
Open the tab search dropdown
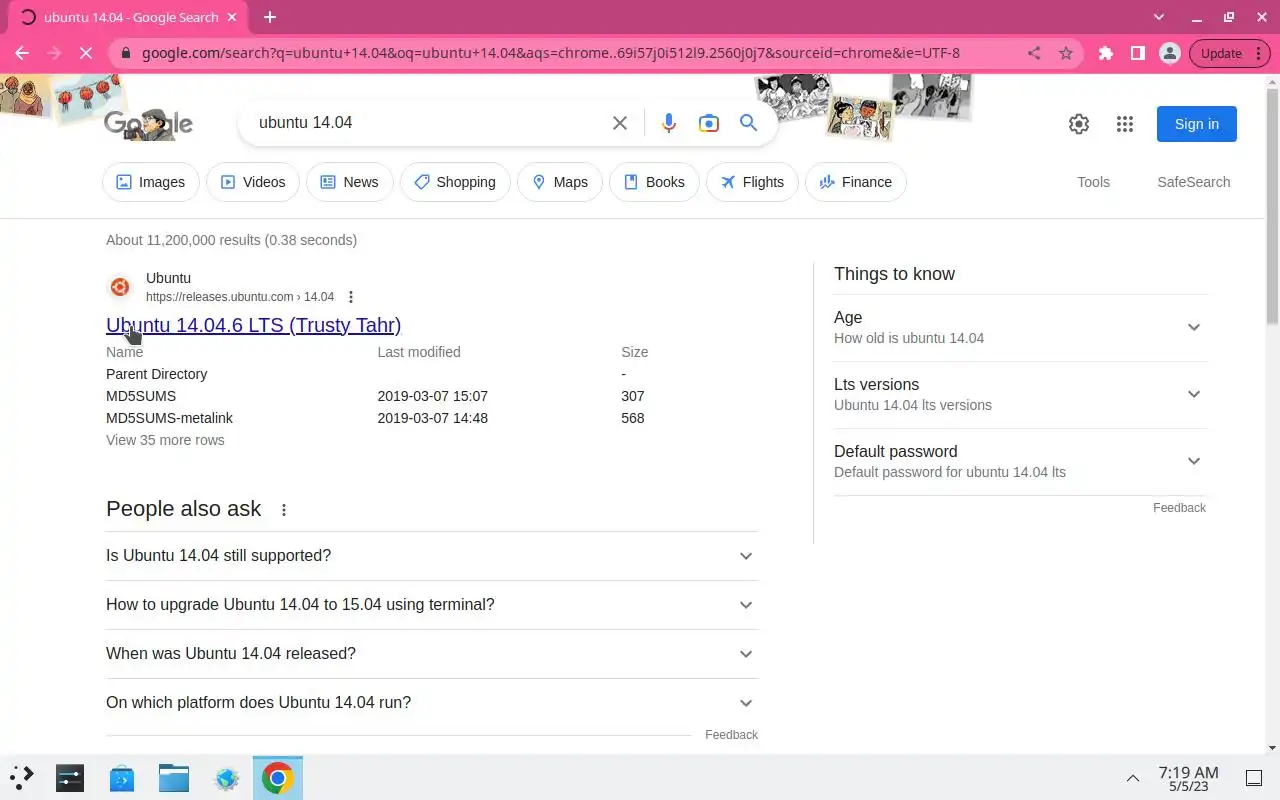click(1159, 17)
